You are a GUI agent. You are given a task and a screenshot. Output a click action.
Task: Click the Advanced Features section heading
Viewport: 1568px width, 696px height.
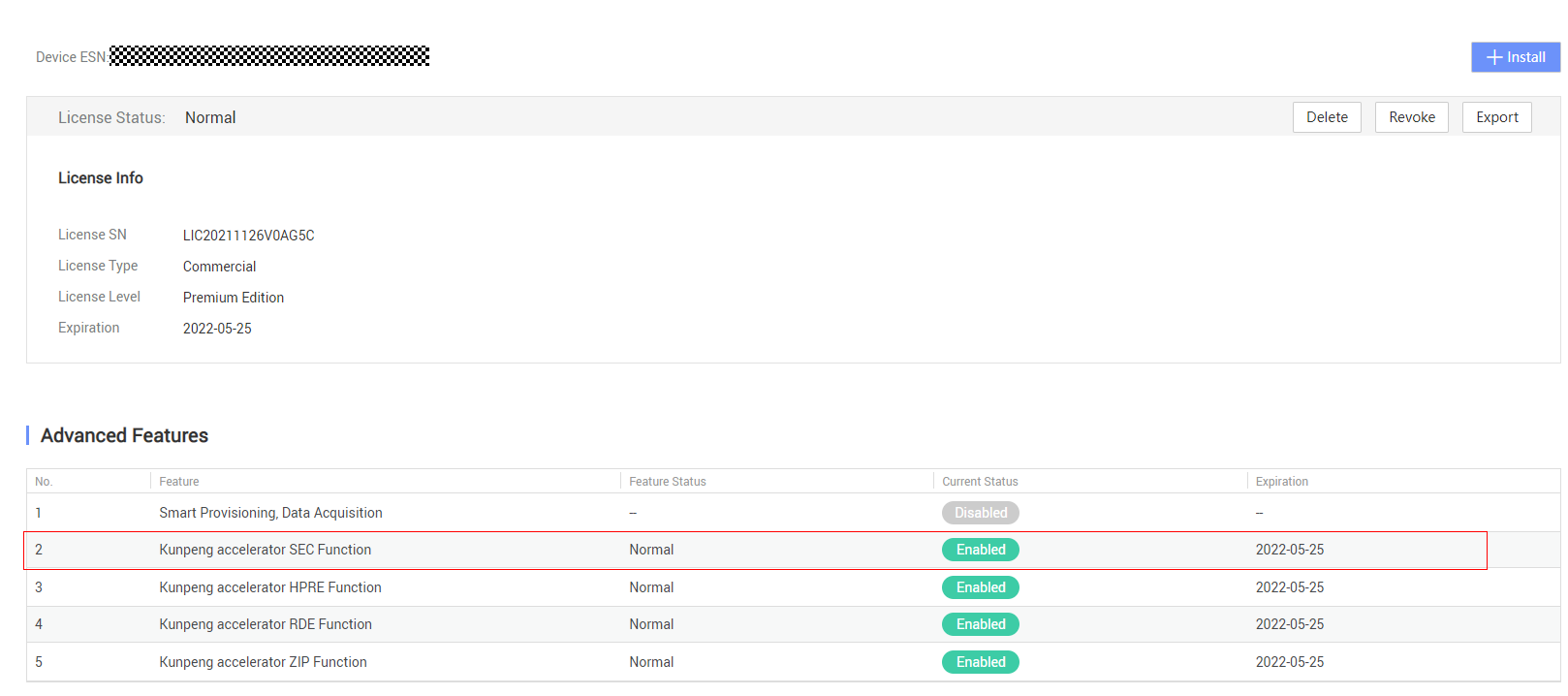click(124, 435)
